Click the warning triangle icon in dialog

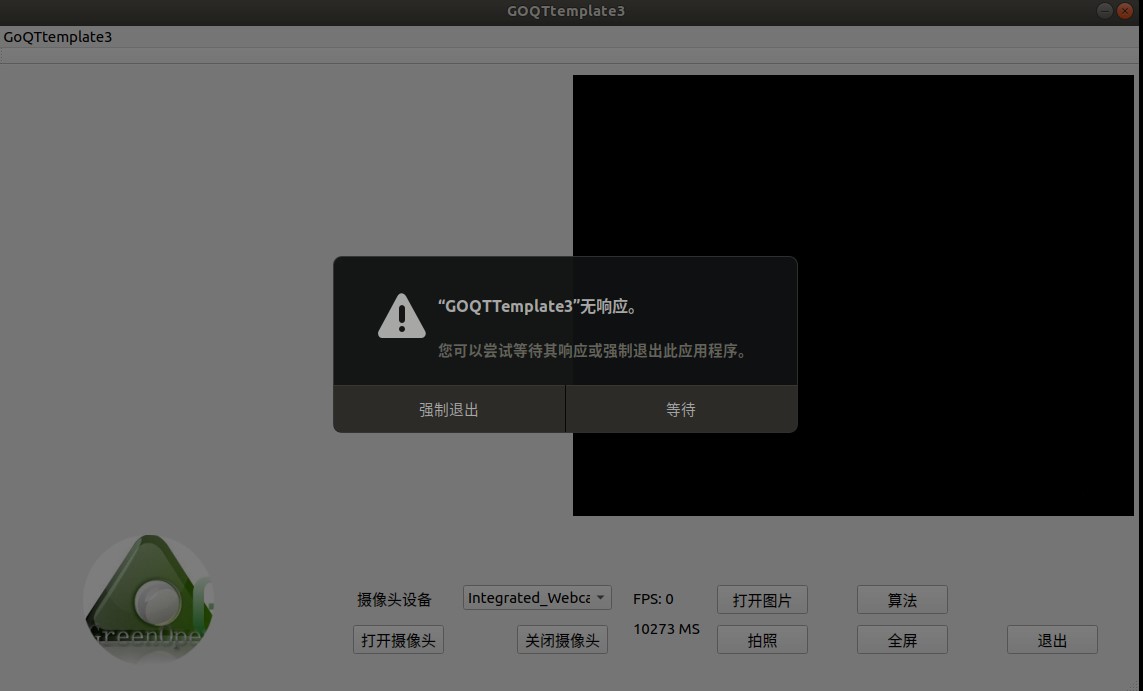point(402,316)
